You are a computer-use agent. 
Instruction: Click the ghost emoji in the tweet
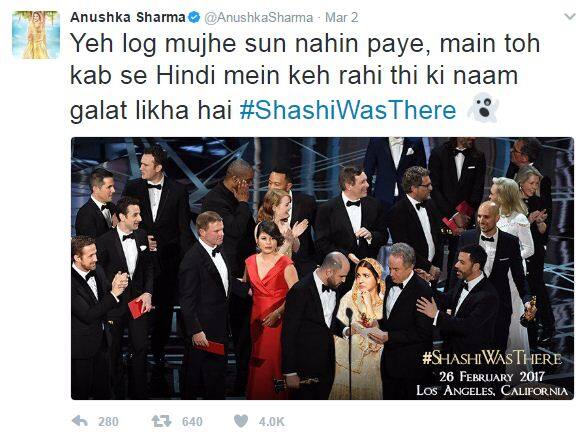[483, 107]
